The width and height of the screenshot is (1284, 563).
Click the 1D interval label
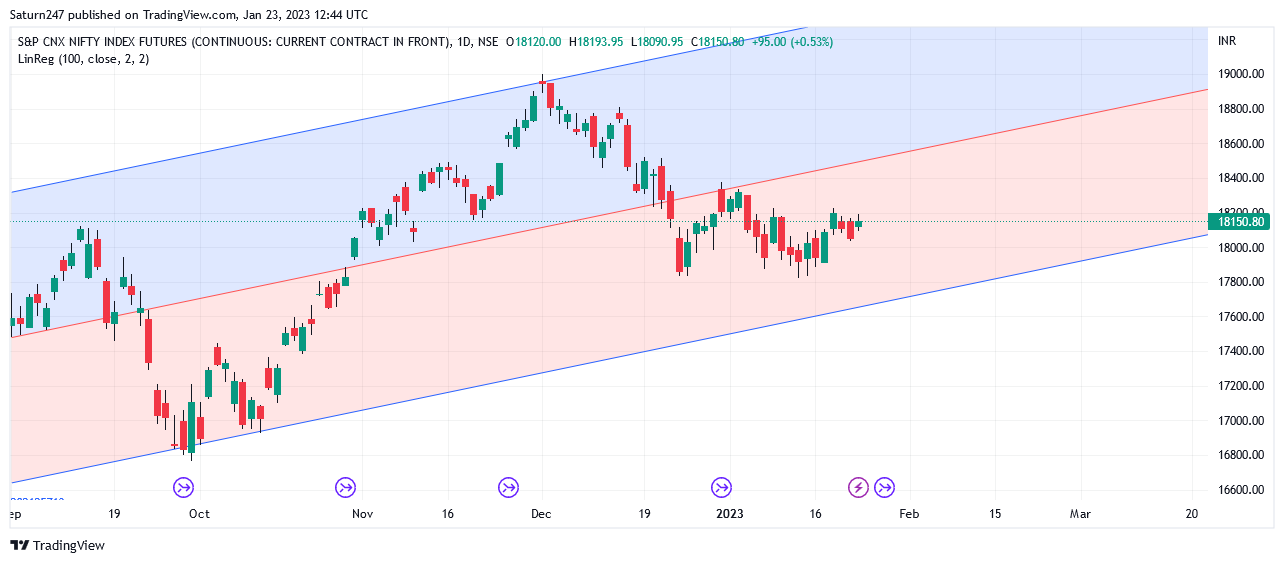tap(461, 42)
